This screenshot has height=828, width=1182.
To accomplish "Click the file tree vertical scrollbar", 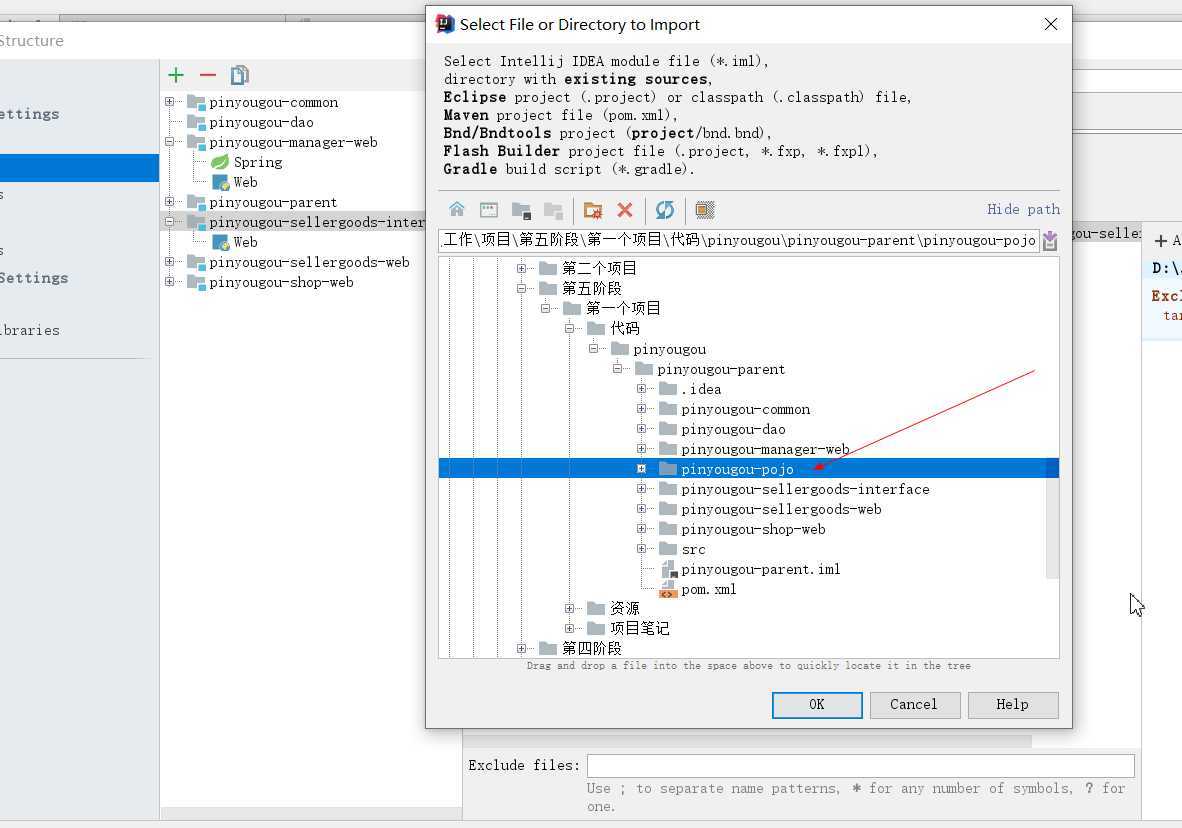I will click(x=1052, y=519).
